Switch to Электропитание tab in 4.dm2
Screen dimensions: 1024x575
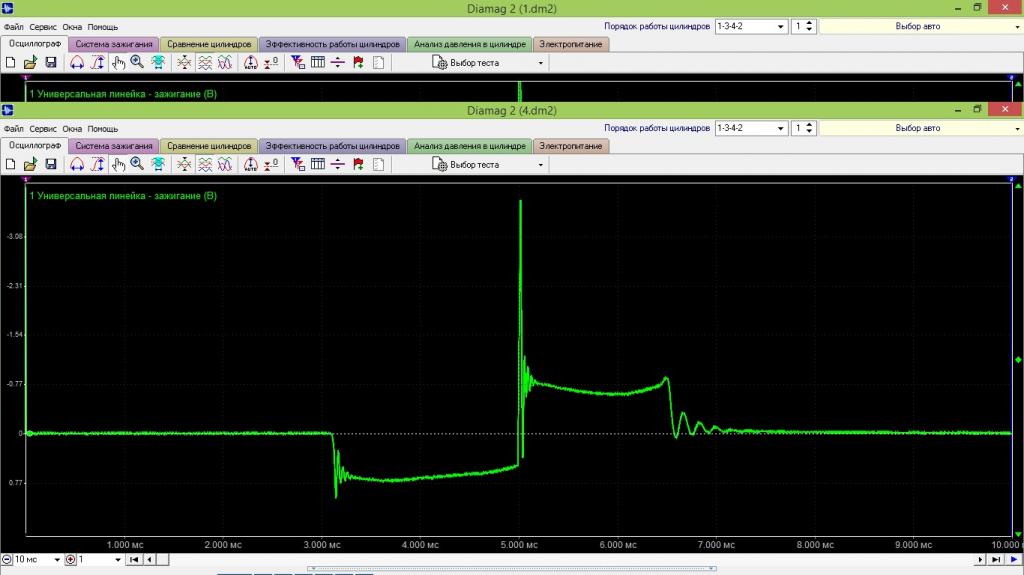pos(571,146)
